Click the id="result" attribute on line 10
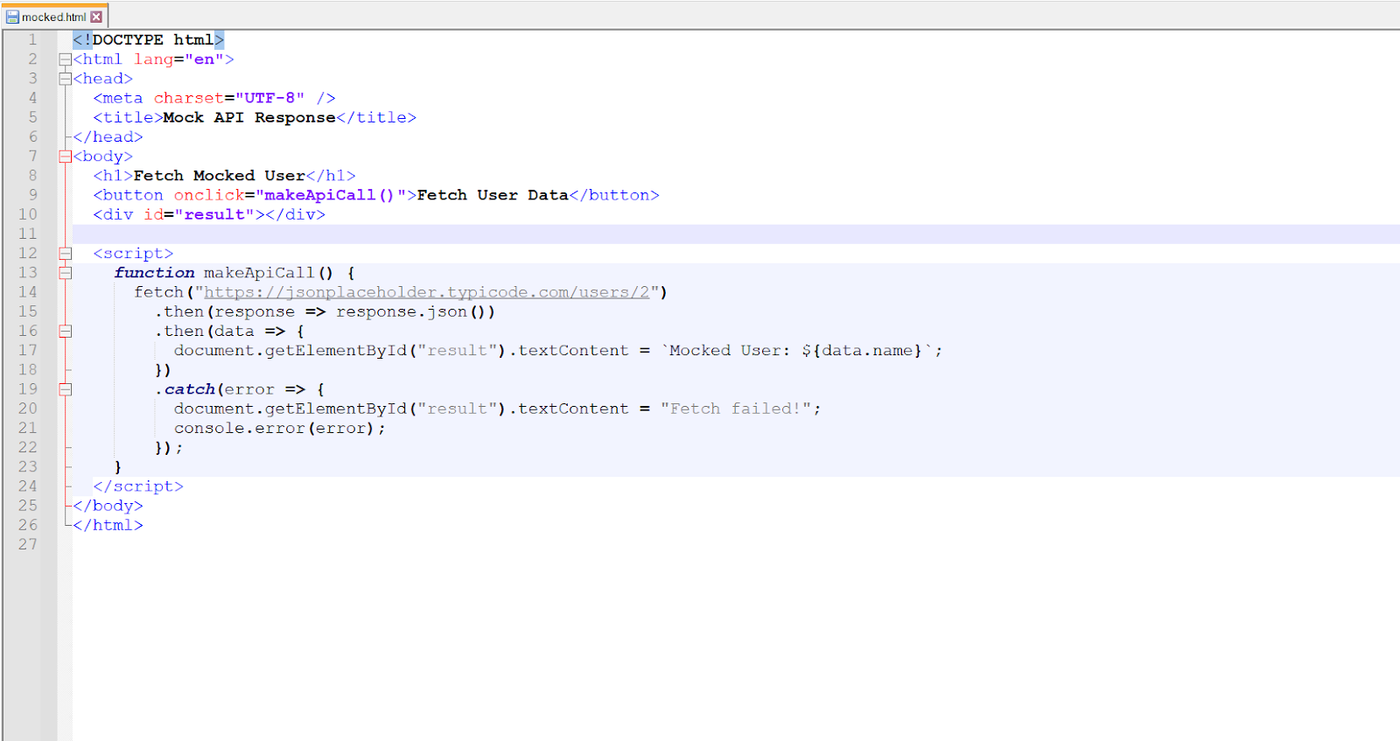Screen dimensions: 1400x741 click(x=199, y=214)
